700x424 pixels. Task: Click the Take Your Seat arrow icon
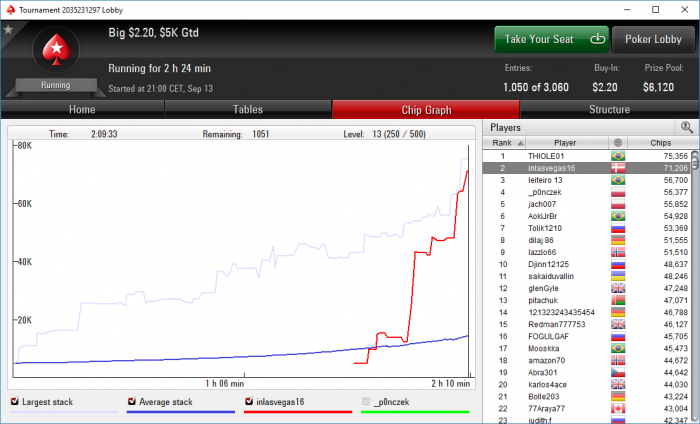(x=597, y=39)
